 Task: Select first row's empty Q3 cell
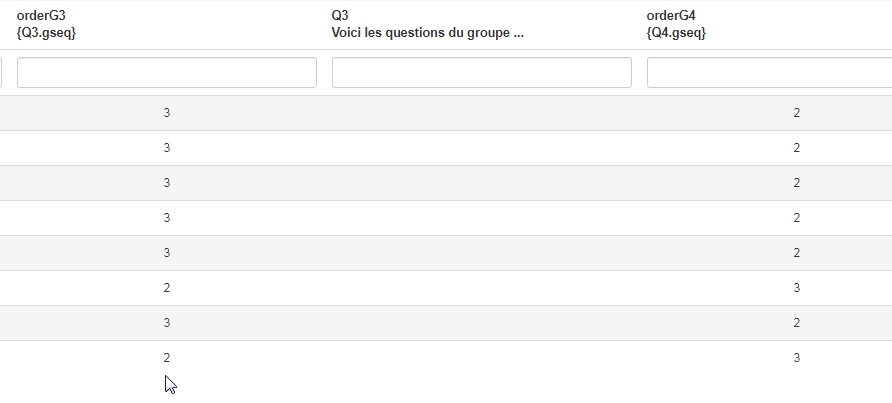point(481,113)
